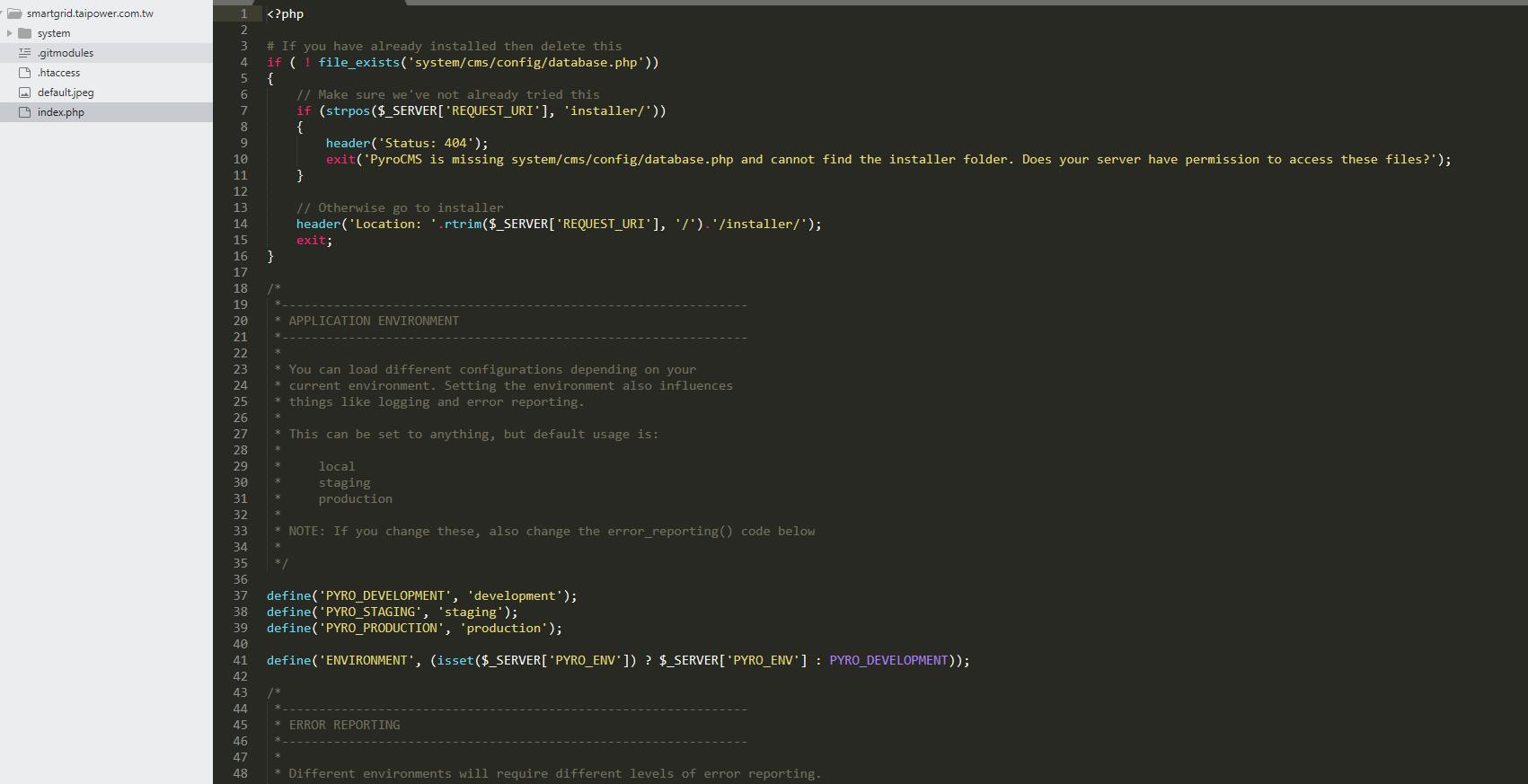Image resolution: width=1528 pixels, height=784 pixels.
Task: Click line number 37 in the gutter
Action: [240, 595]
